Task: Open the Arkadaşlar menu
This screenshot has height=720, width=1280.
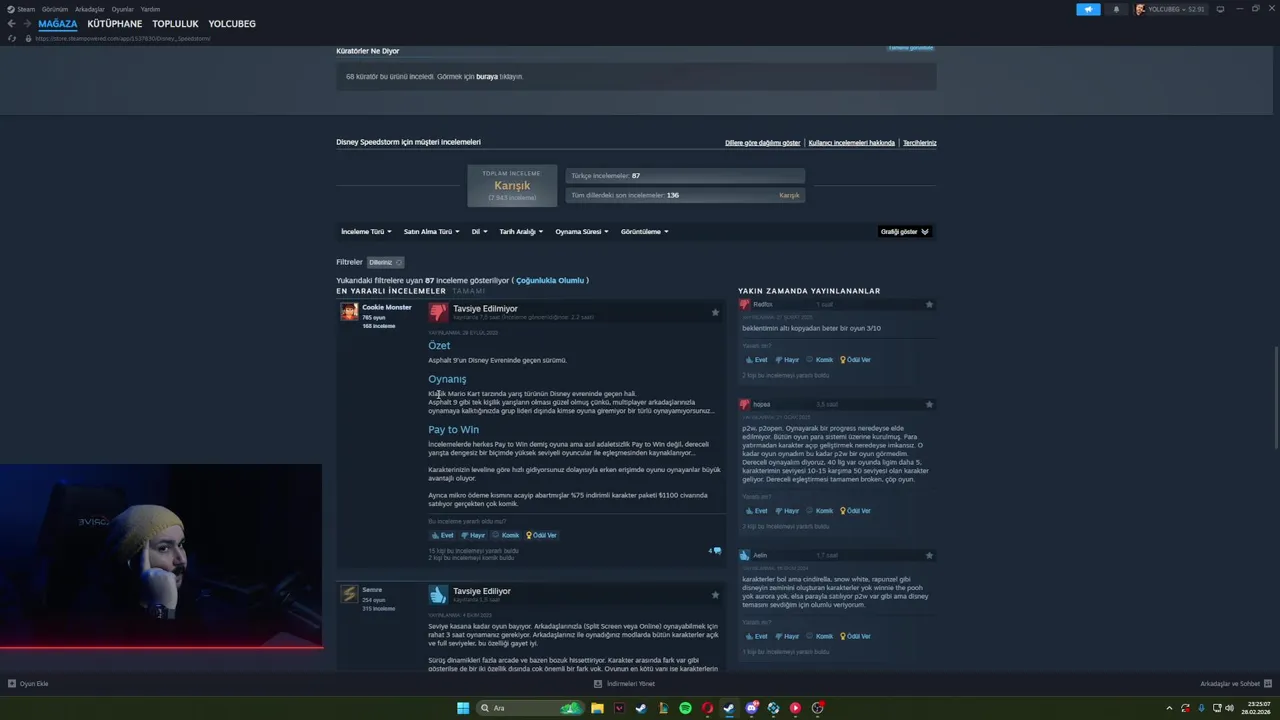Action: tap(90, 9)
